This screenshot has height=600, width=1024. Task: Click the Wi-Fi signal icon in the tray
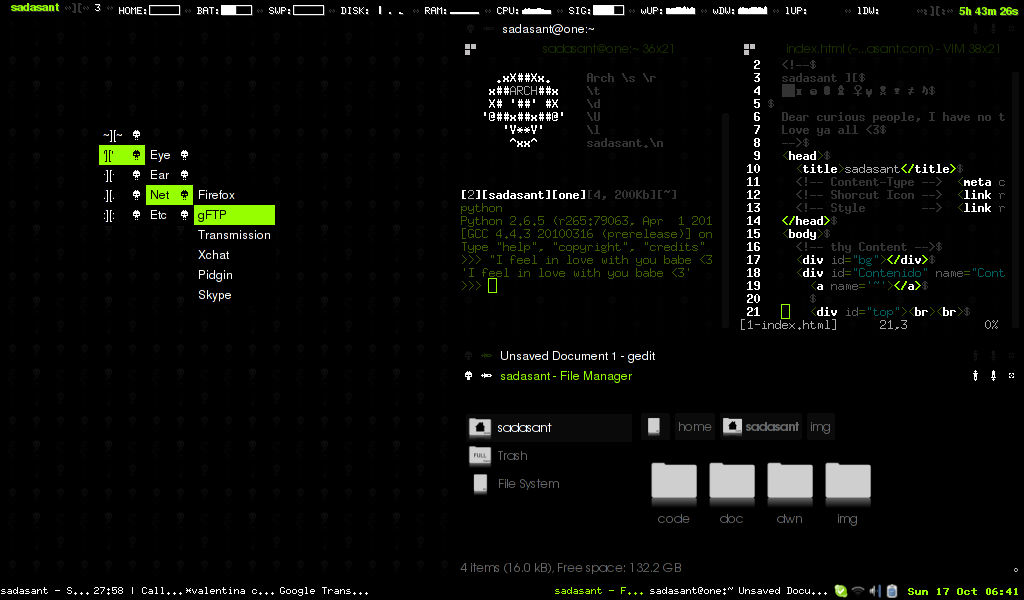[x=858, y=591]
